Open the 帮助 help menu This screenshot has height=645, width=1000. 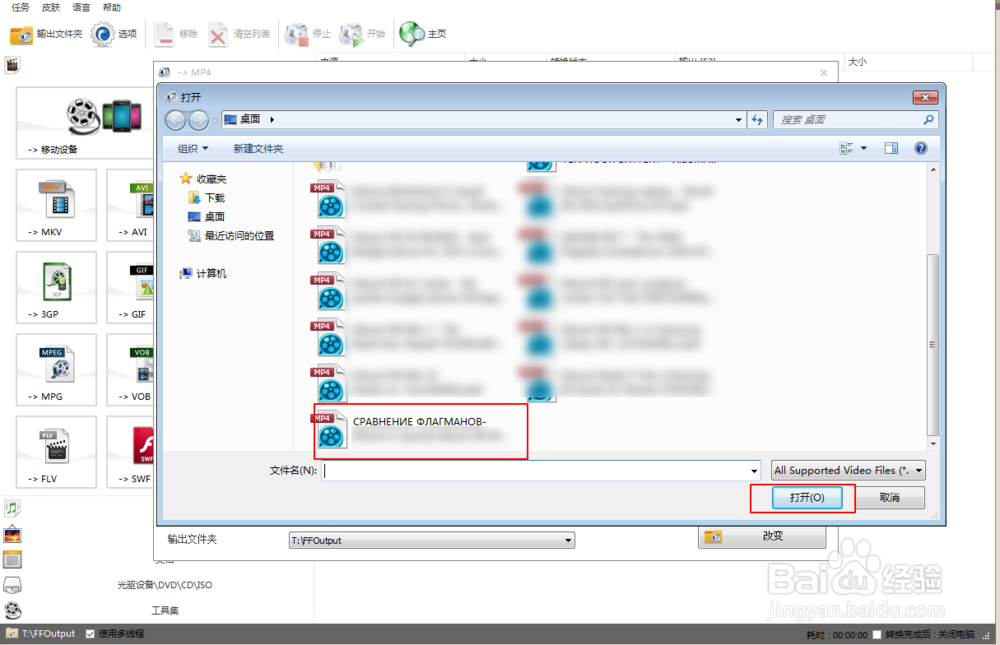click(112, 7)
